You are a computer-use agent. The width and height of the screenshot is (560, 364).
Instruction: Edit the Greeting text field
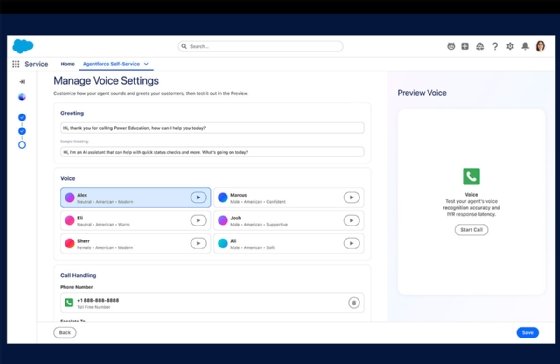click(212, 128)
